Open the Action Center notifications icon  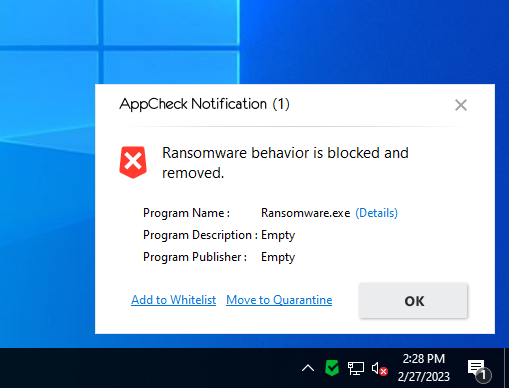[x=479, y=370]
